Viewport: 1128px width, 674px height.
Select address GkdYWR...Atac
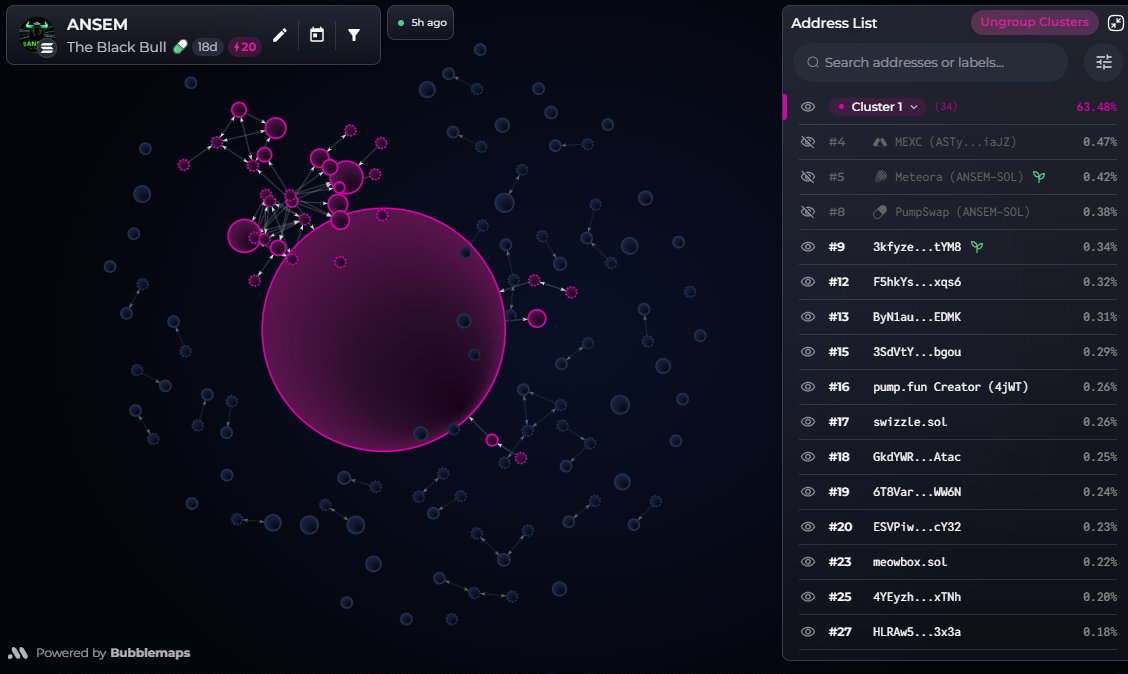(x=916, y=457)
